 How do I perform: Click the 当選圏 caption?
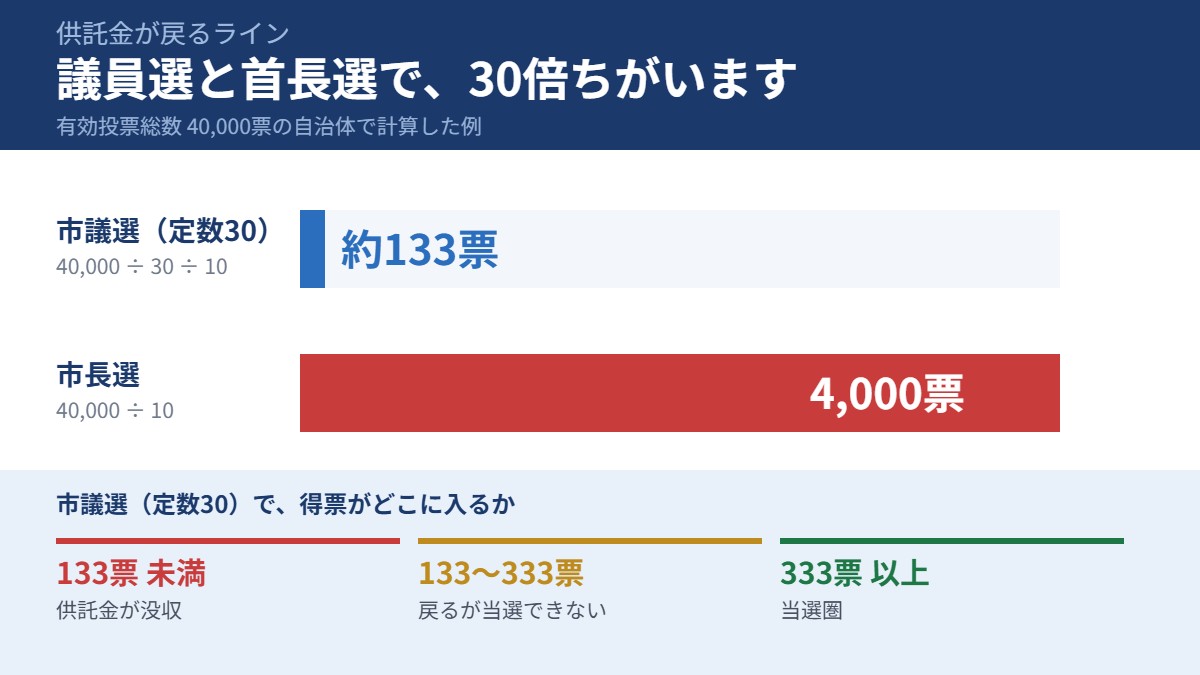[811, 610]
